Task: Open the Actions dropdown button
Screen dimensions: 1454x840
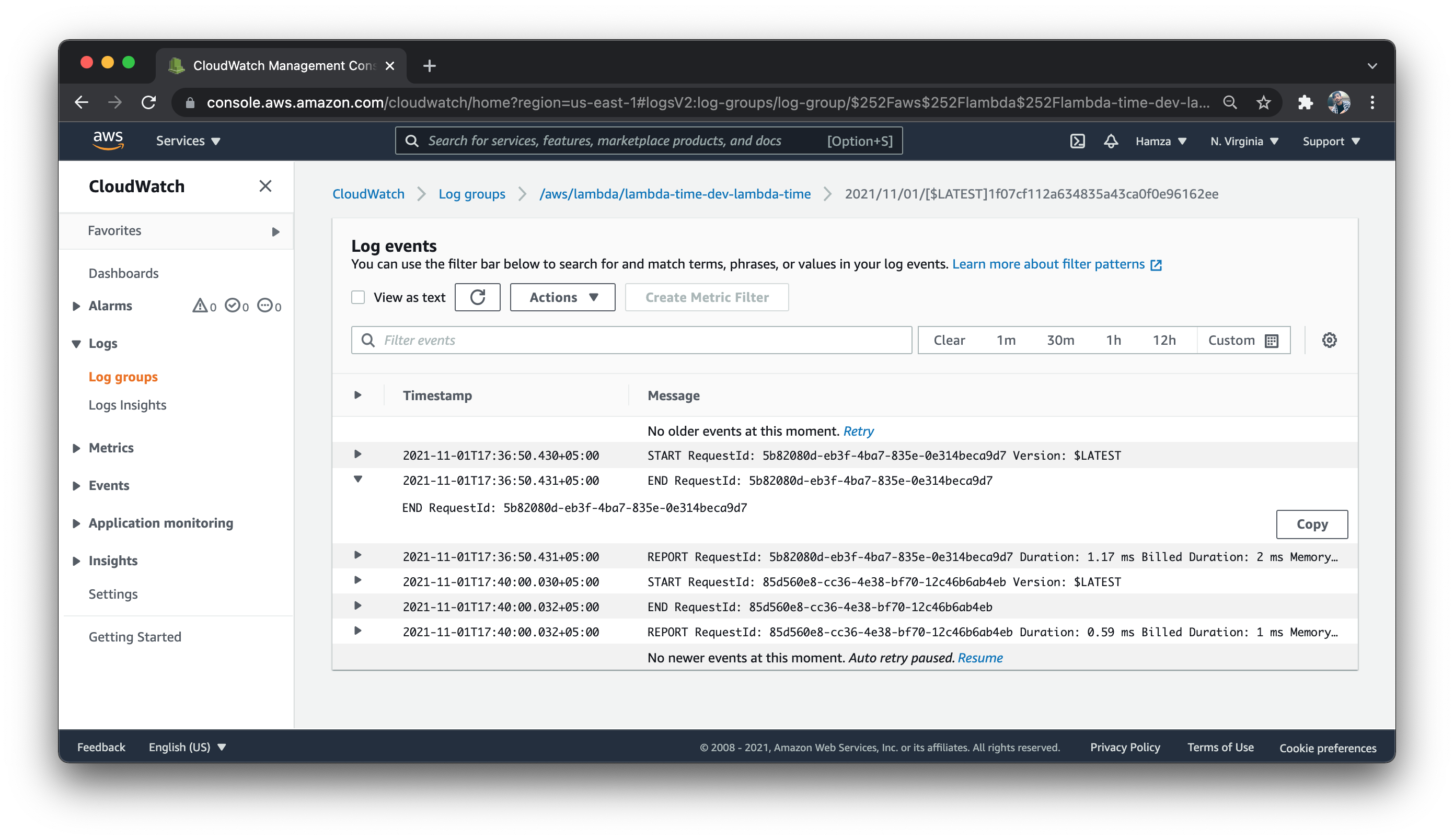Action: coord(562,297)
